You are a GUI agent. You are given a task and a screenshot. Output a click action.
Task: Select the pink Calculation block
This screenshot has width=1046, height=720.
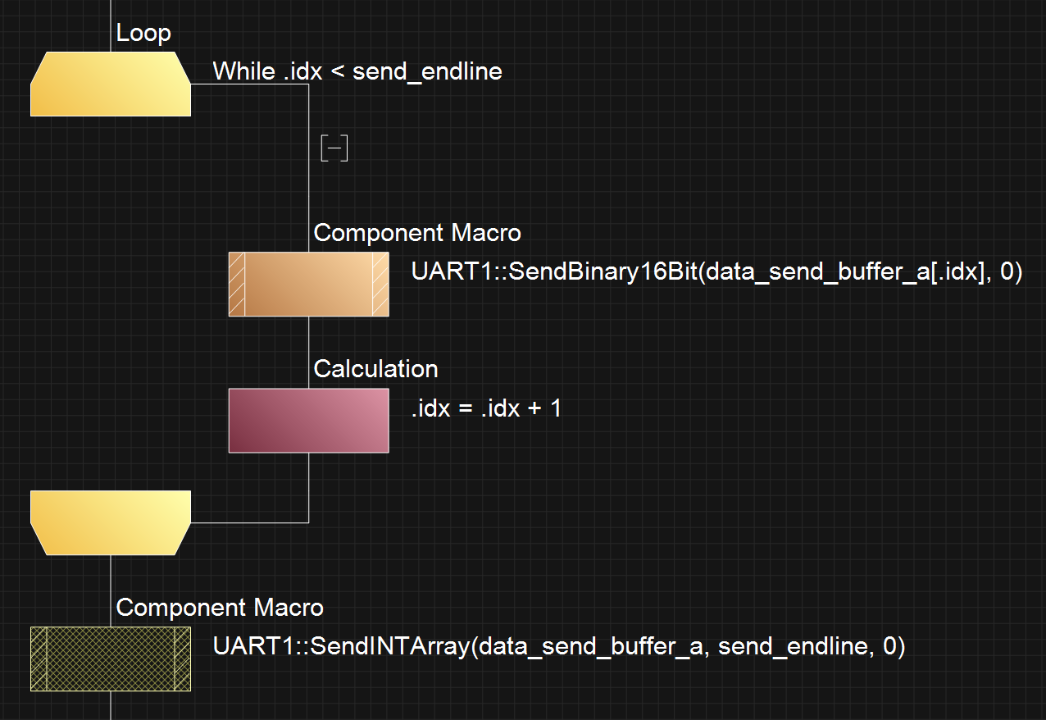click(x=309, y=420)
